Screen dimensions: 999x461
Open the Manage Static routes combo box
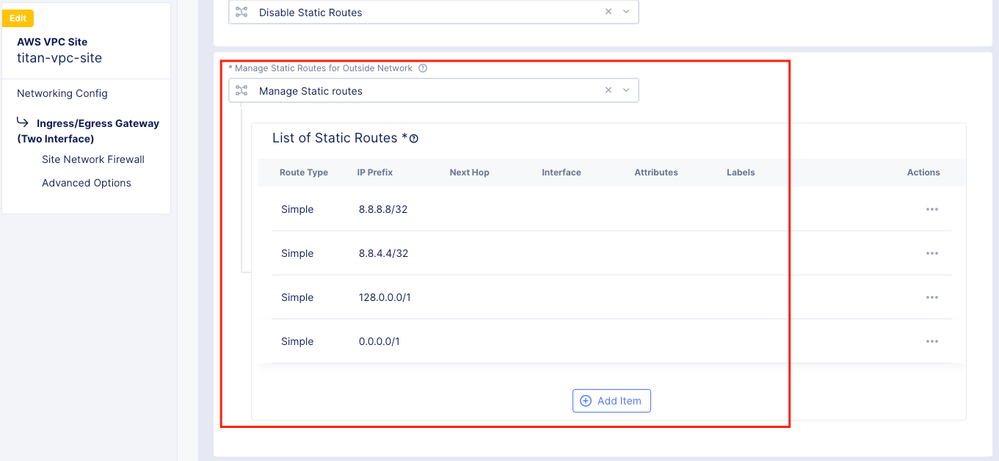pos(420,91)
